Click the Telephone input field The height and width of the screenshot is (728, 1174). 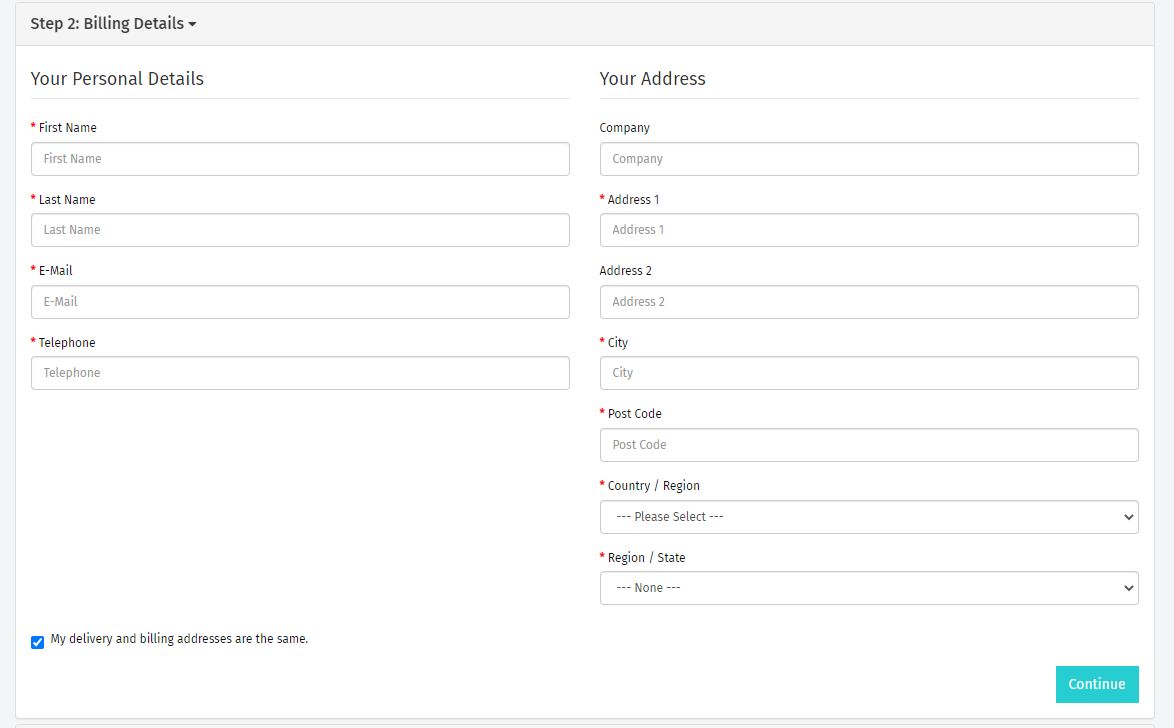click(x=300, y=373)
